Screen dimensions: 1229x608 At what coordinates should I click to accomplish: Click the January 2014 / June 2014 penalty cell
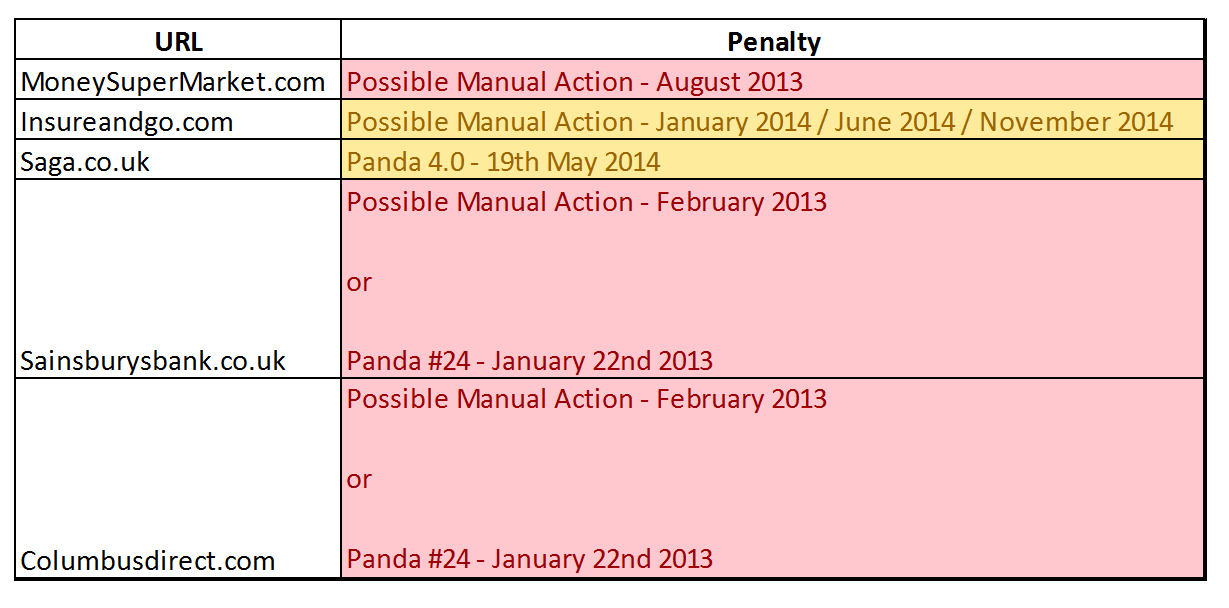pos(773,120)
